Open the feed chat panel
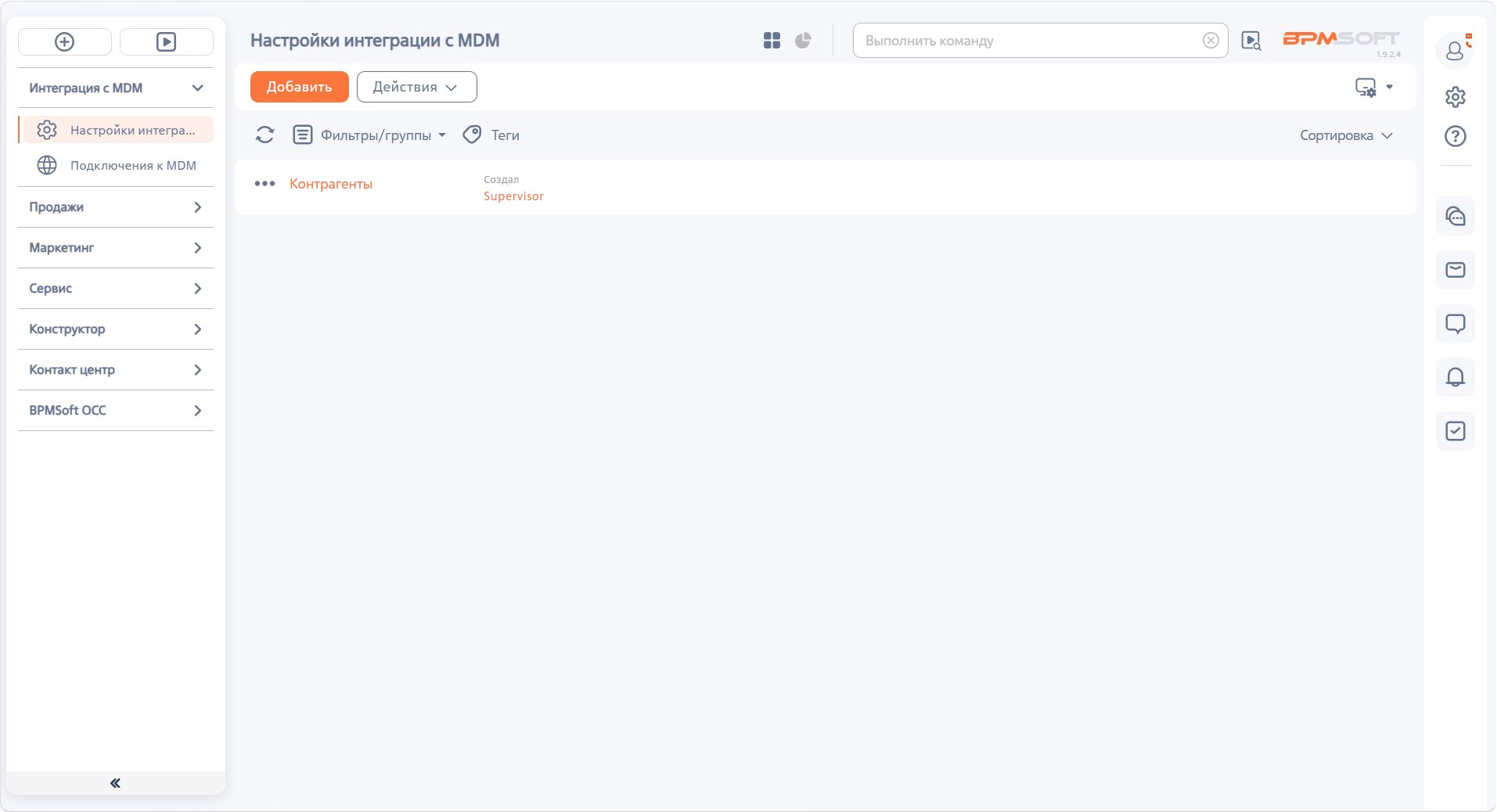This screenshot has width=1497, height=812. click(1455, 324)
